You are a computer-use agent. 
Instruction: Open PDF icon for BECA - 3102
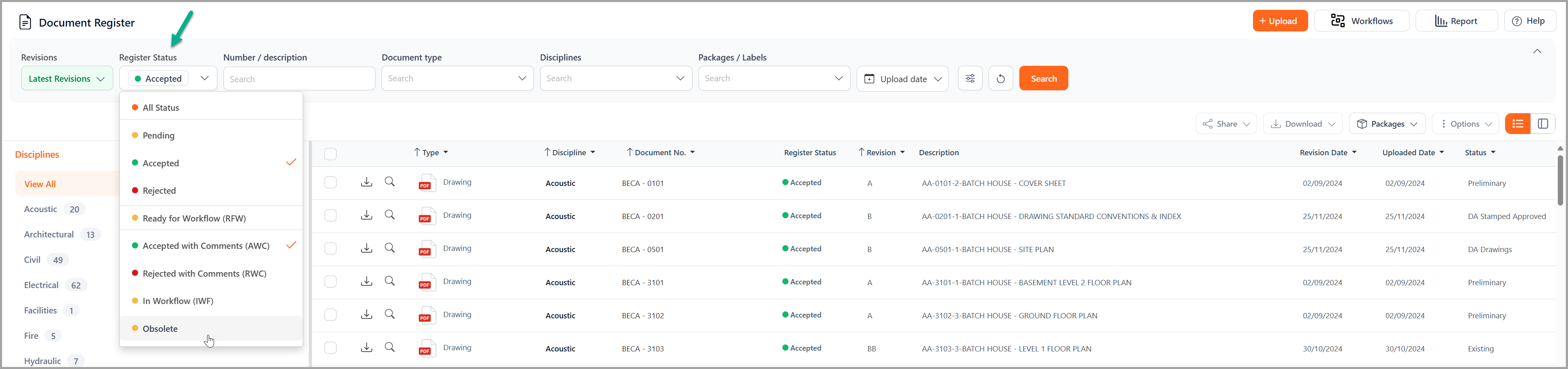point(427,315)
